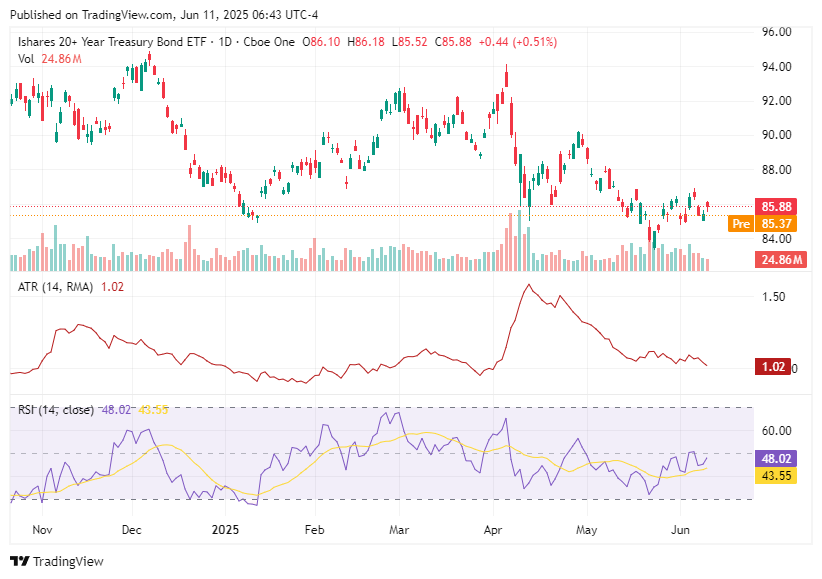Click the orange 85.37 pre-market price label
822x579 pixels.
(776, 224)
